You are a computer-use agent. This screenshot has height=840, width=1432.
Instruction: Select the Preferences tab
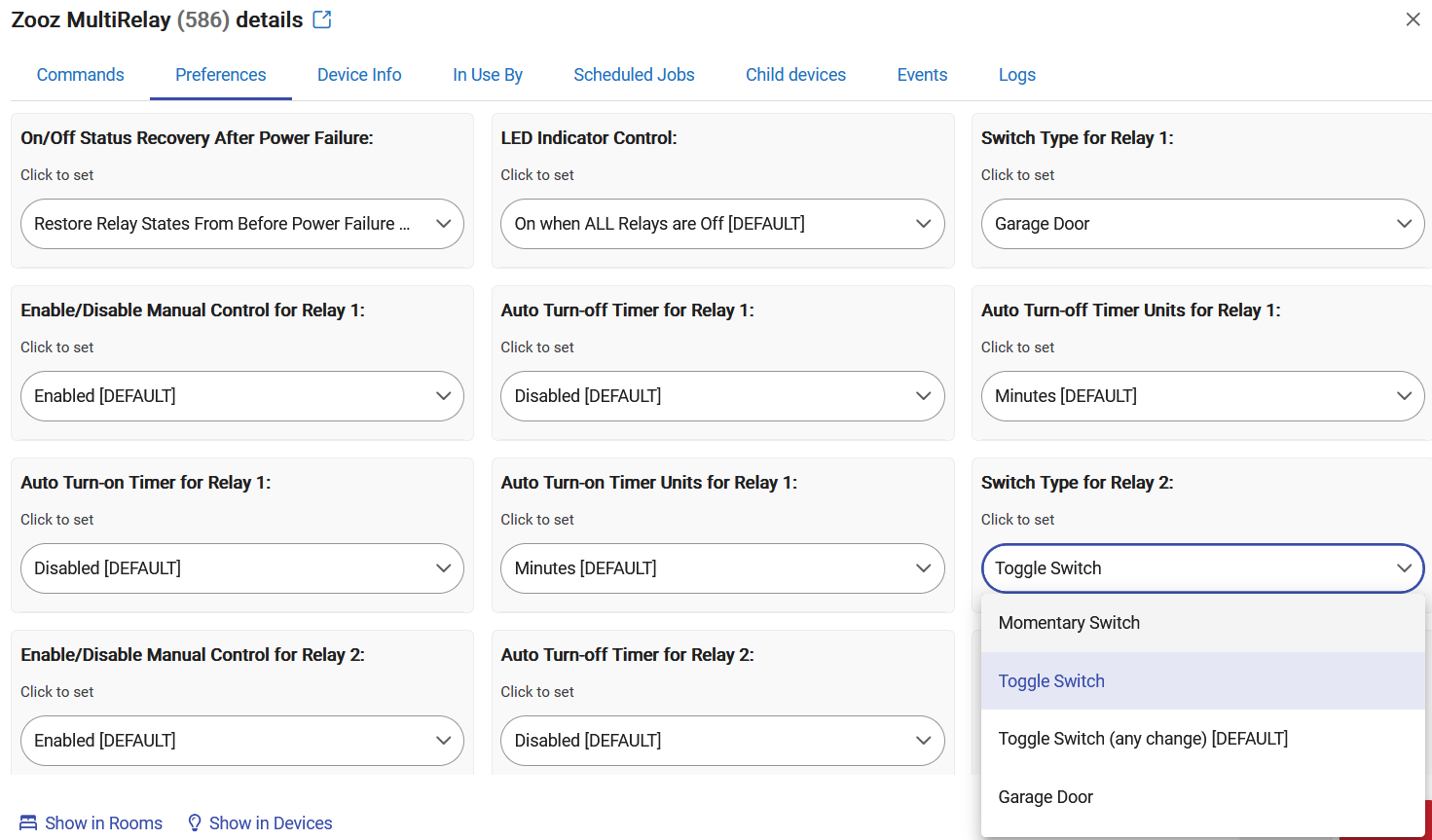tap(221, 75)
